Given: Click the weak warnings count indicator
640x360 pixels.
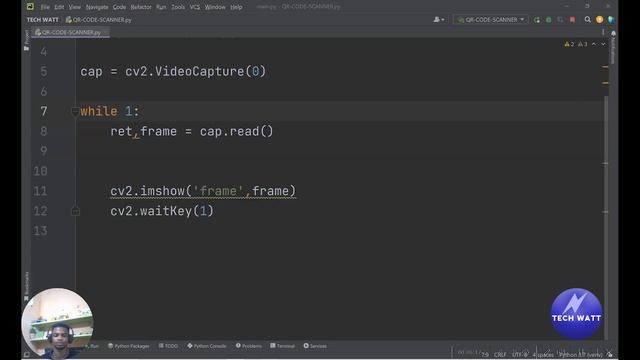Looking at the screenshot, I should 582,44.
